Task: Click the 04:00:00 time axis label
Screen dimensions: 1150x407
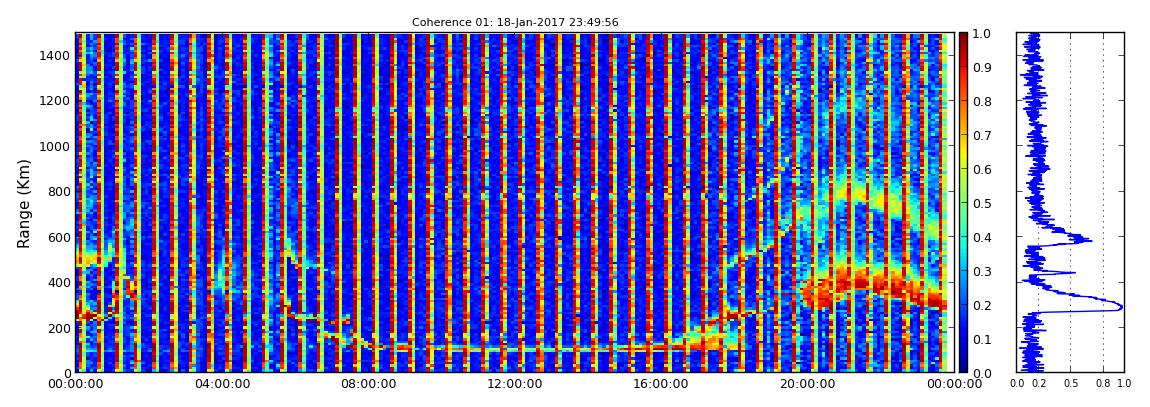Action: [221, 384]
